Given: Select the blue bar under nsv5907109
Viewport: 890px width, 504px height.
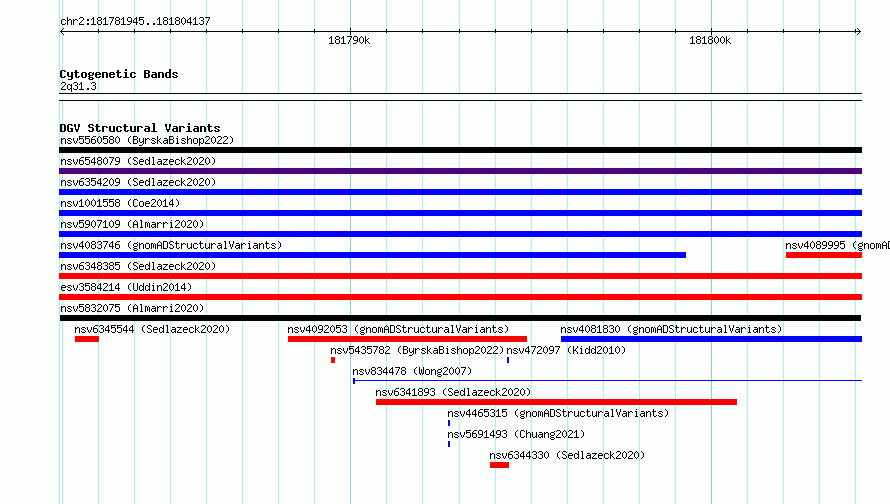Looking at the screenshot, I should pyautogui.click(x=460, y=234).
